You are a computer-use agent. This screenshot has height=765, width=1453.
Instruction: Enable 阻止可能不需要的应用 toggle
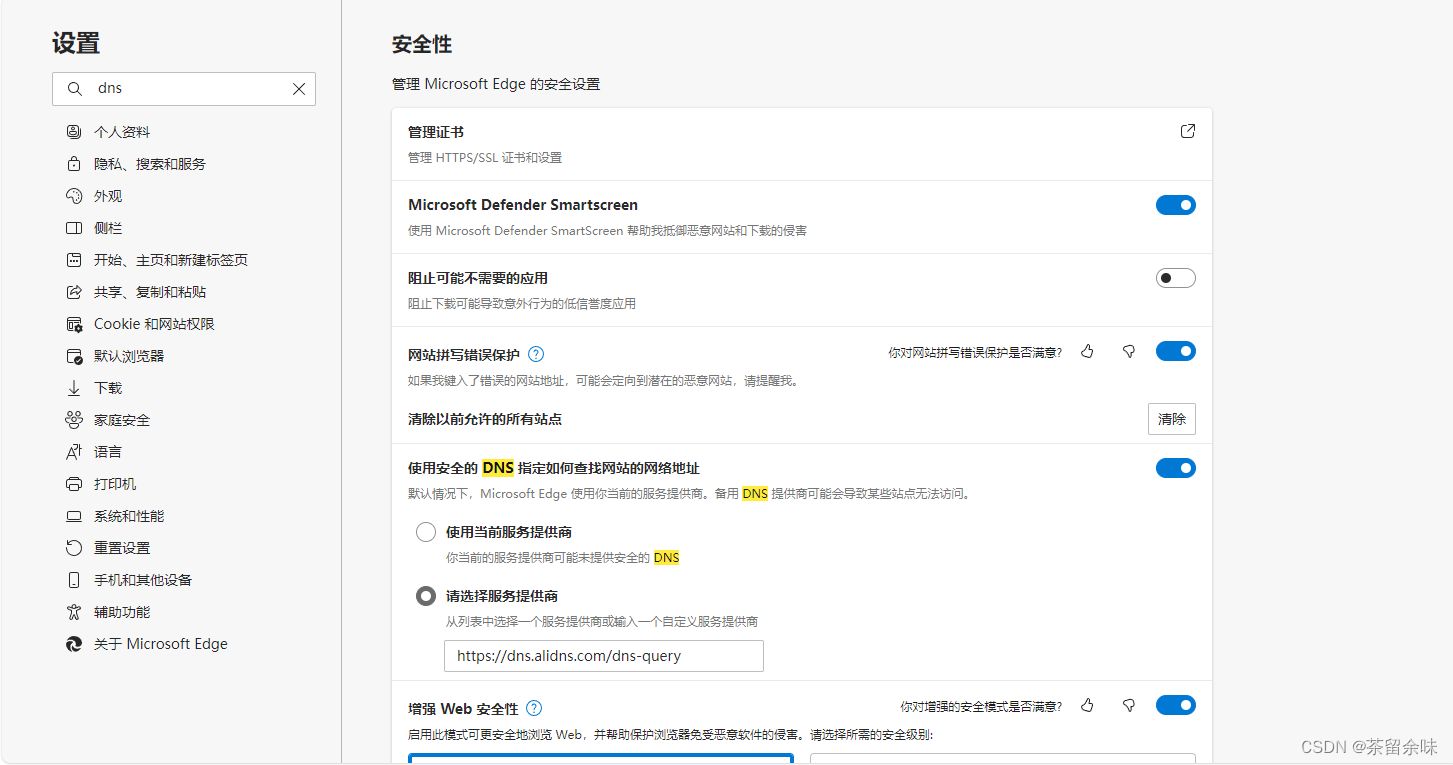coord(1176,278)
